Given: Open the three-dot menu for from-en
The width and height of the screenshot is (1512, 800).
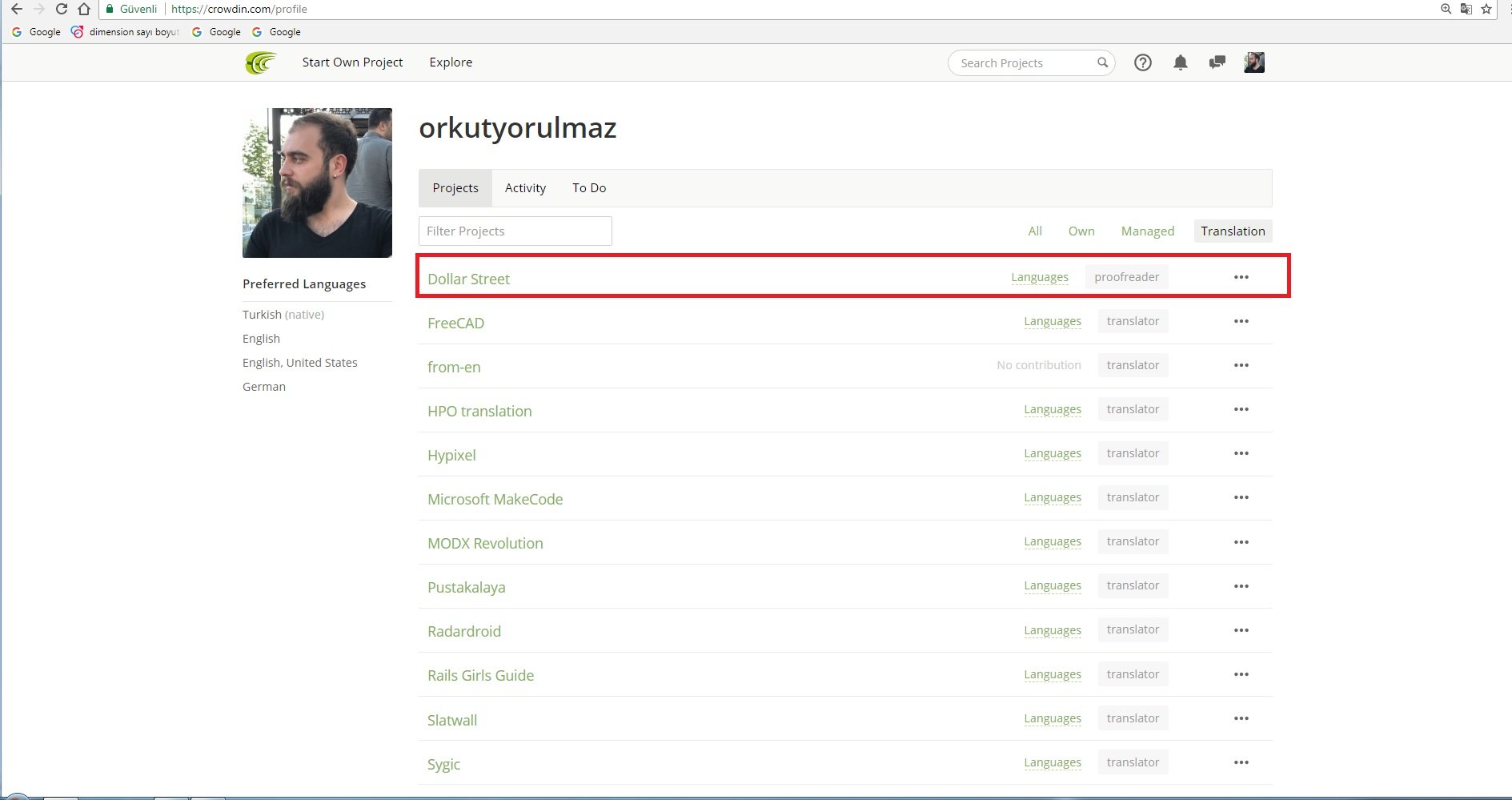Looking at the screenshot, I should coord(1241,365).
